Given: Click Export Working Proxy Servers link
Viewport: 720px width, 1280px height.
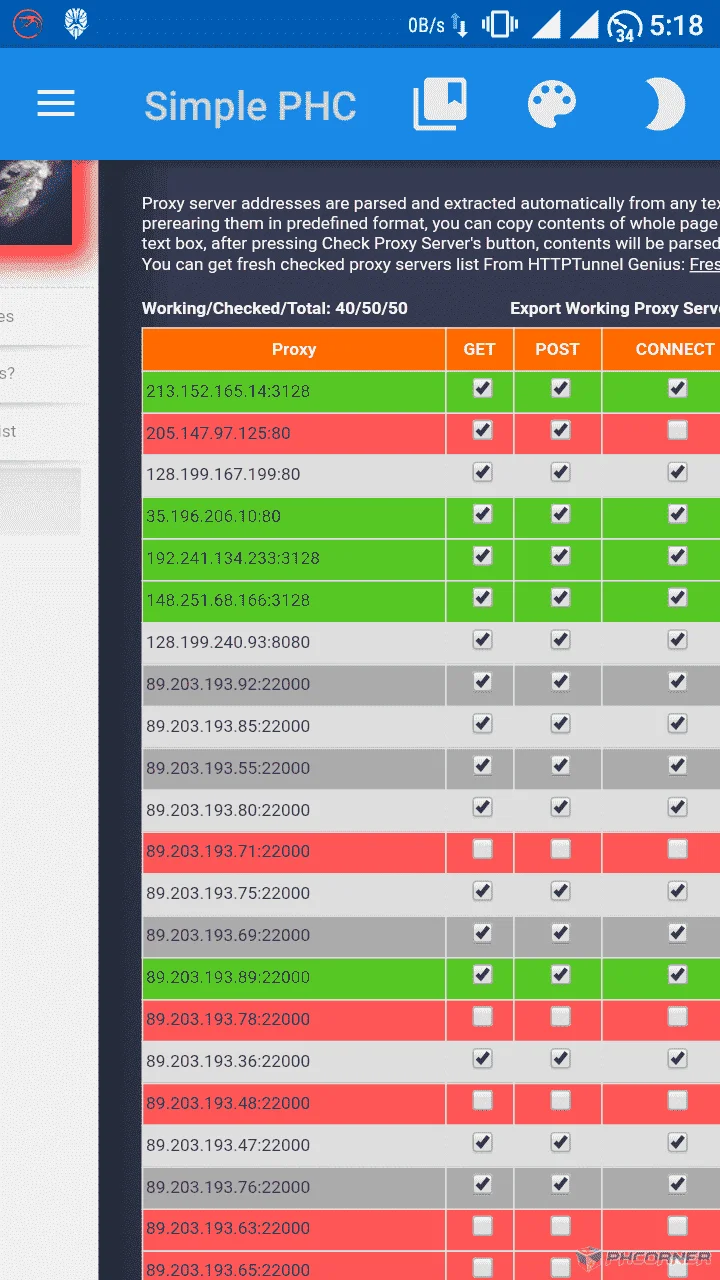Looking at the screenshot, I should 615,308.
